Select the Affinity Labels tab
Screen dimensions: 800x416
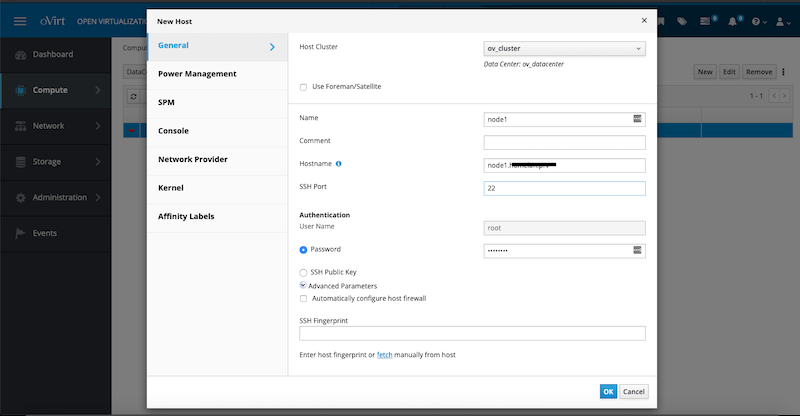pos(217,217)
